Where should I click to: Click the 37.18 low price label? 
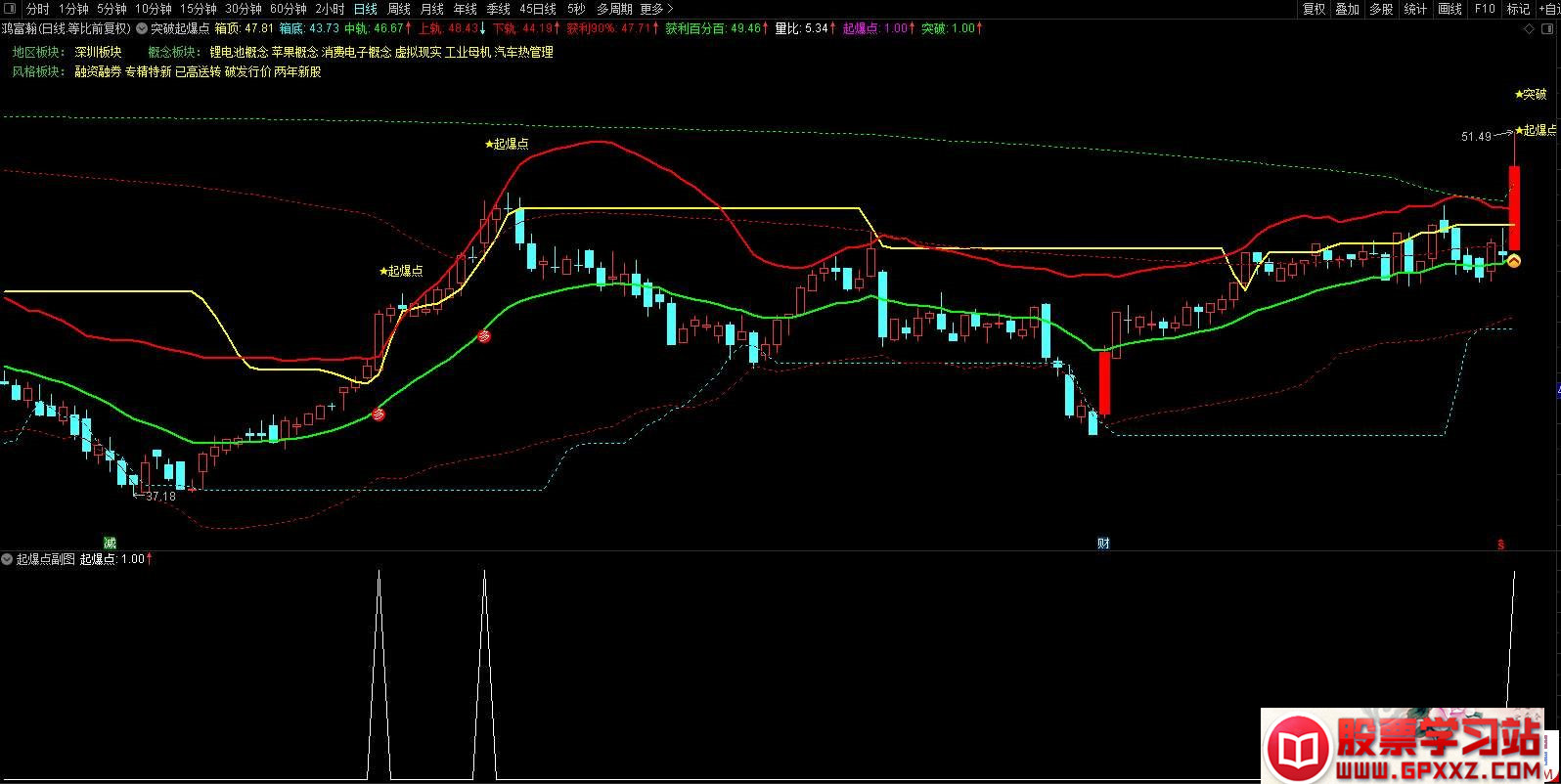160,497
